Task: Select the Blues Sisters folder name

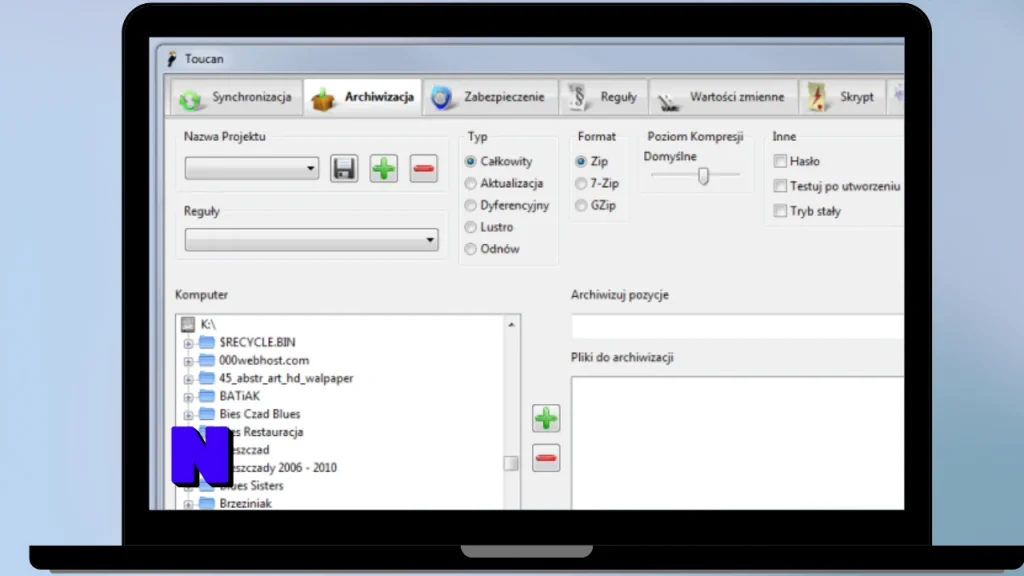Action: [x=251, y=485]
